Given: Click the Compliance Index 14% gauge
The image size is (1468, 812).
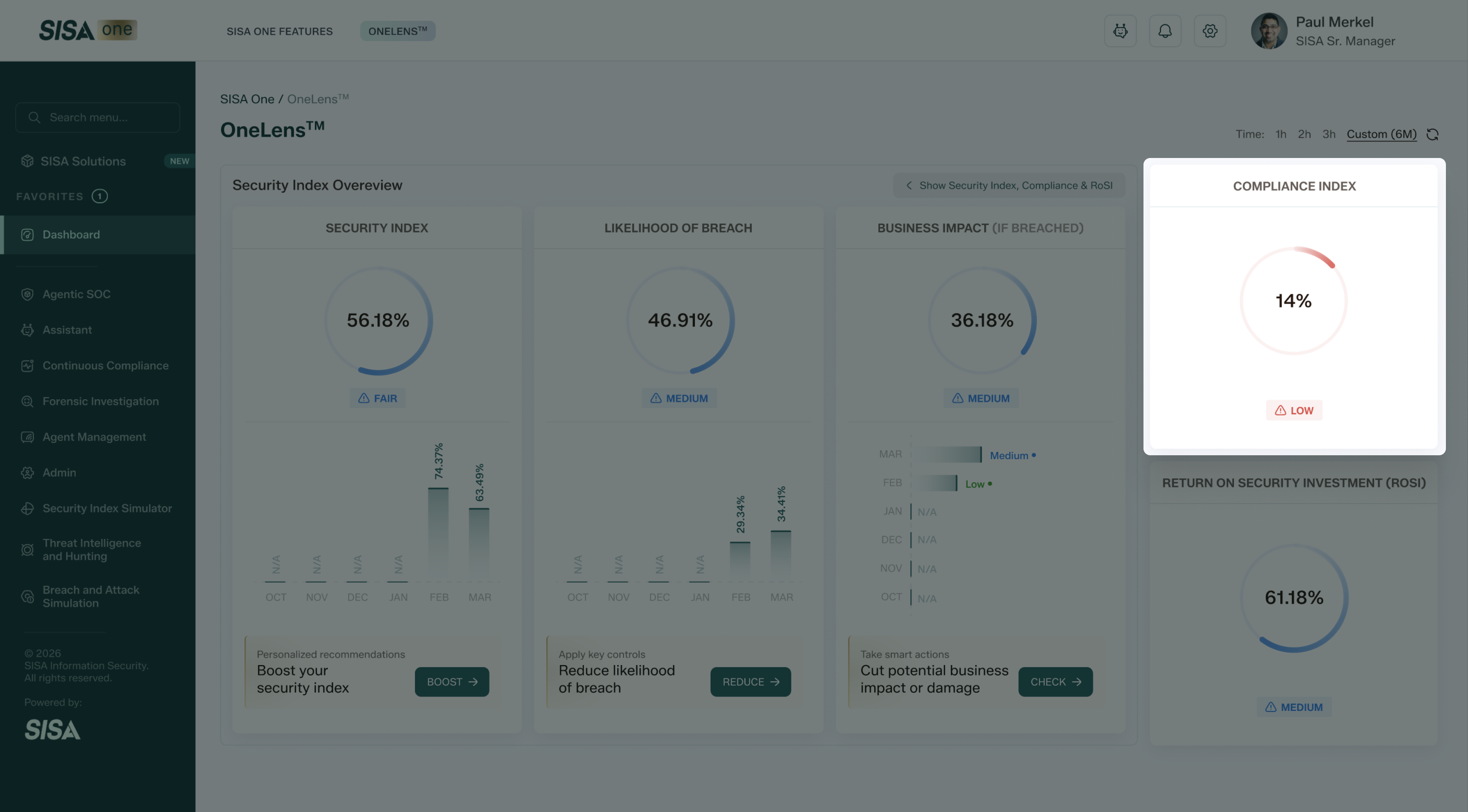Looking at the screenshot, I should point(1293,301).
